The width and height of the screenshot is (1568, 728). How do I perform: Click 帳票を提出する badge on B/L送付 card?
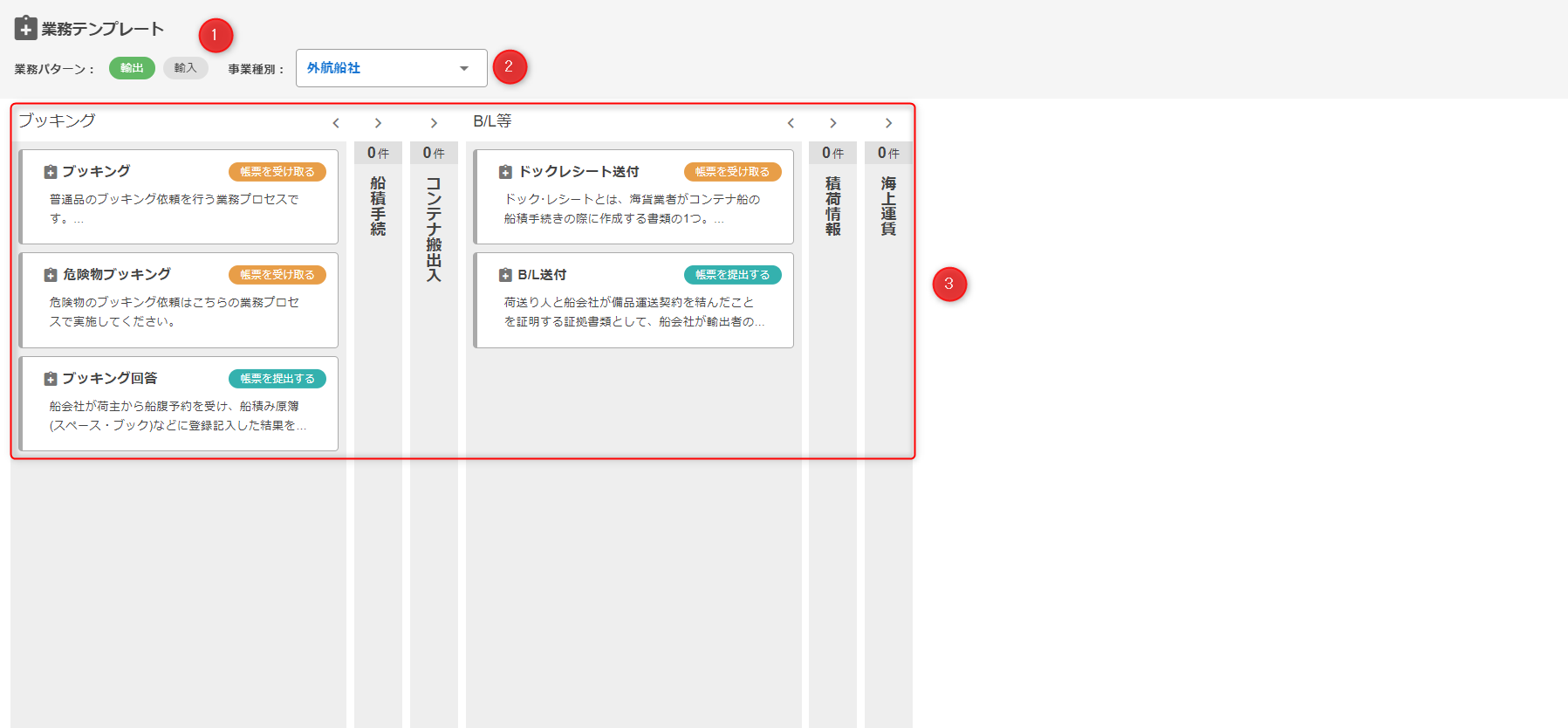click(732, 275)
